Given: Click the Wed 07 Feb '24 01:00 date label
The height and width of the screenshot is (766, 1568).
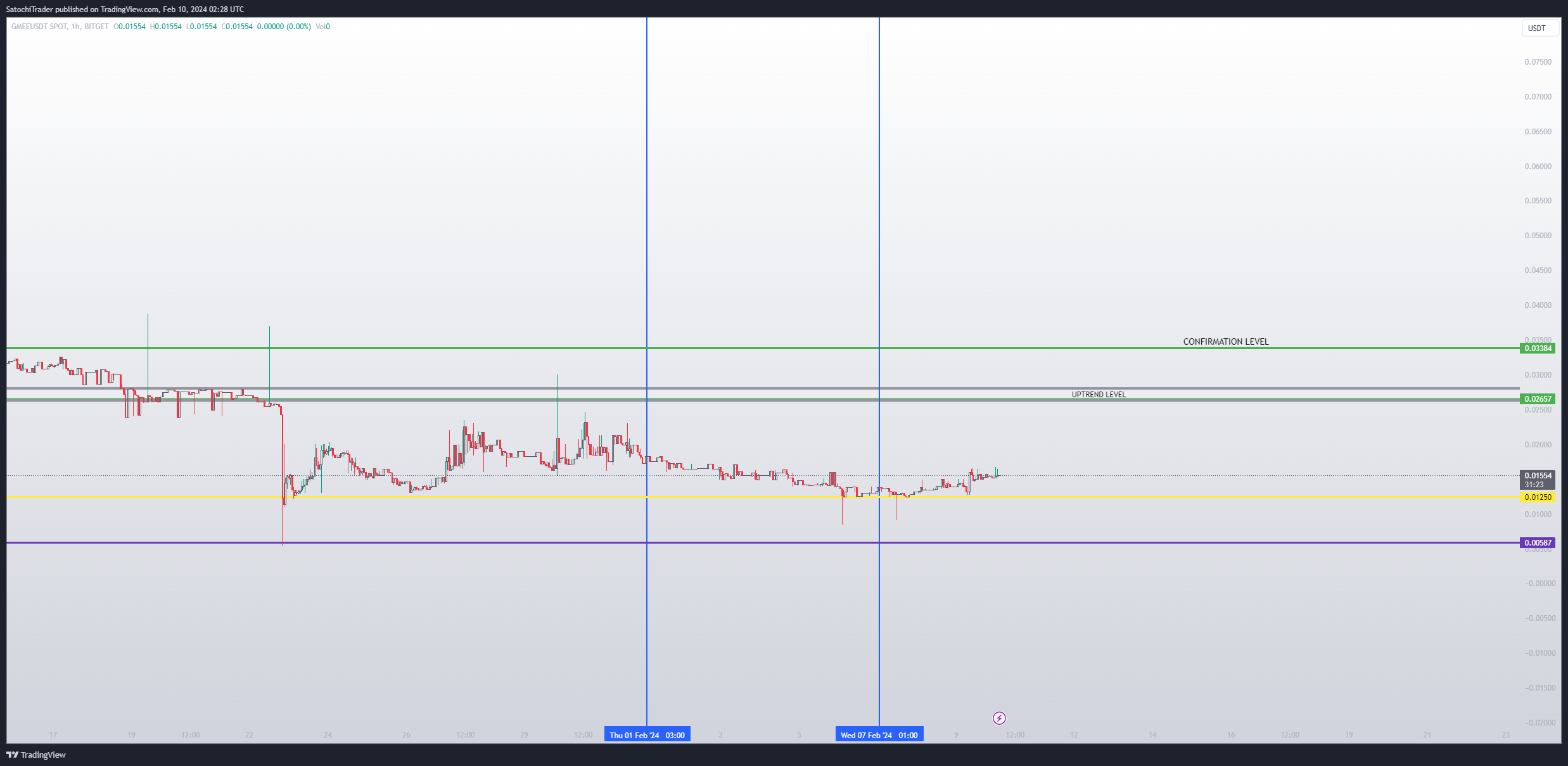Looking at the screenshot, I should (879, 735).
